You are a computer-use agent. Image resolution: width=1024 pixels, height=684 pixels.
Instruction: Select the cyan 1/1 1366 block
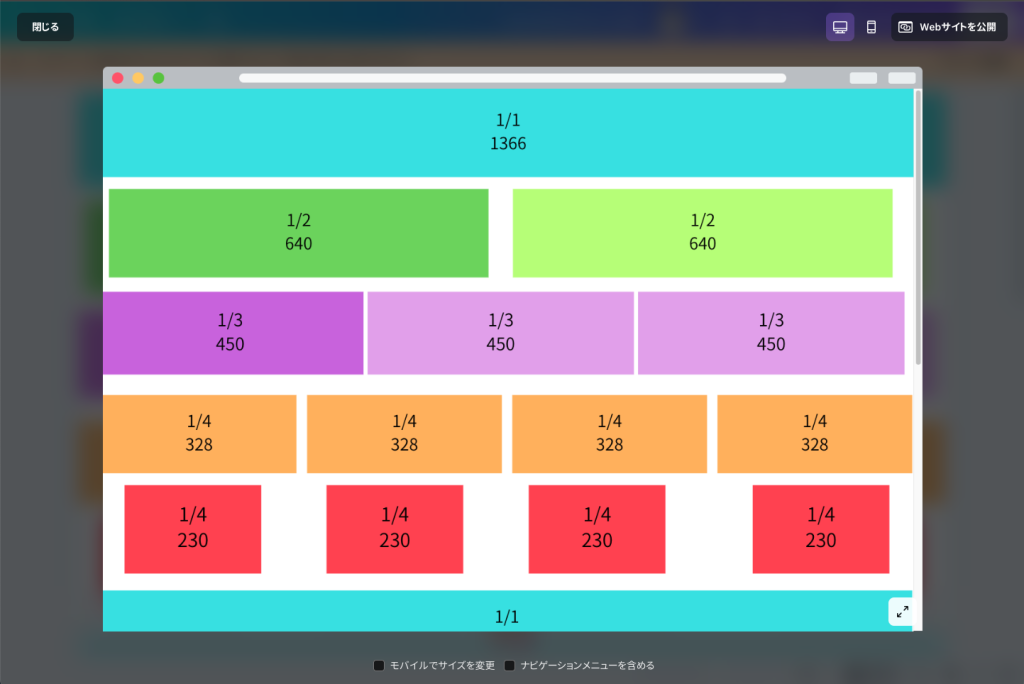[508, 132]
